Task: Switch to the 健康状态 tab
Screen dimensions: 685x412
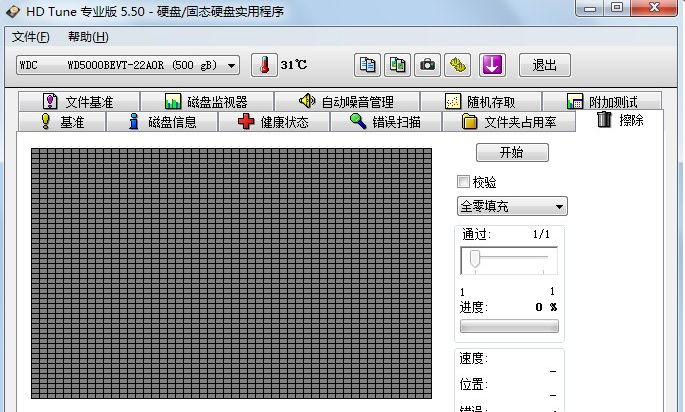Action: [x=274, y=121]
